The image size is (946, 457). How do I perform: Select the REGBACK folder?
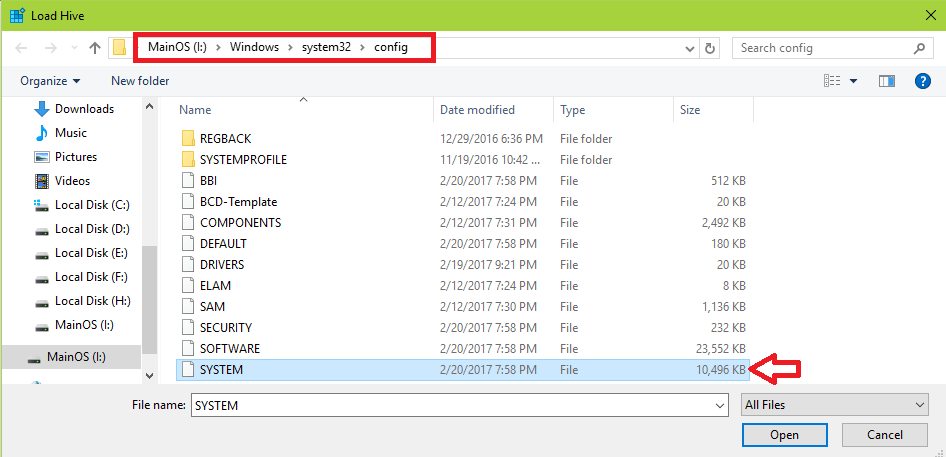463,139
